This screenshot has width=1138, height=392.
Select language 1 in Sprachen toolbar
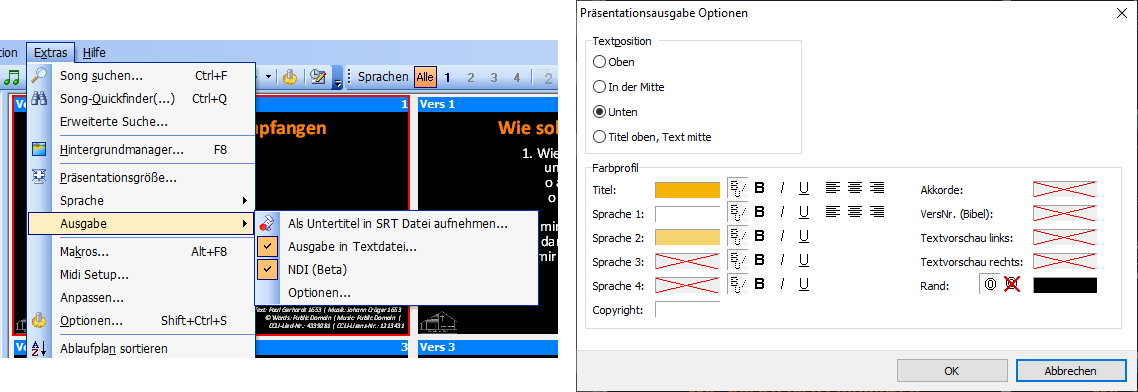(447, 77)
